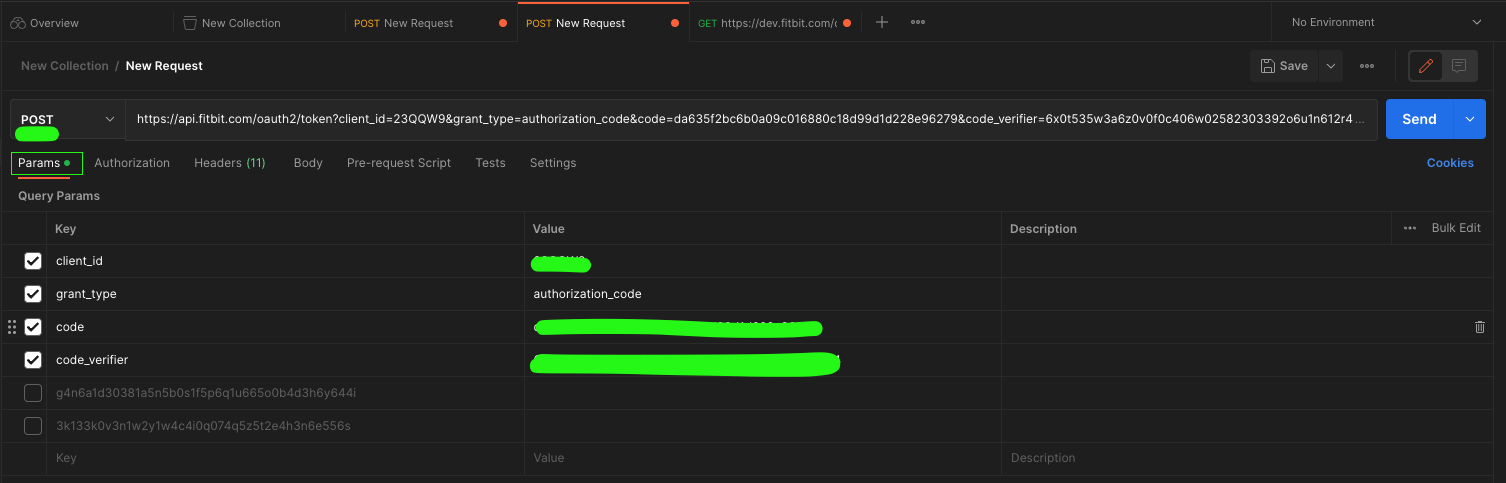Open column options ellipsis near Bulk Edit
Viewport: 1506px width, 483px height.
[x=1410, y=228]
